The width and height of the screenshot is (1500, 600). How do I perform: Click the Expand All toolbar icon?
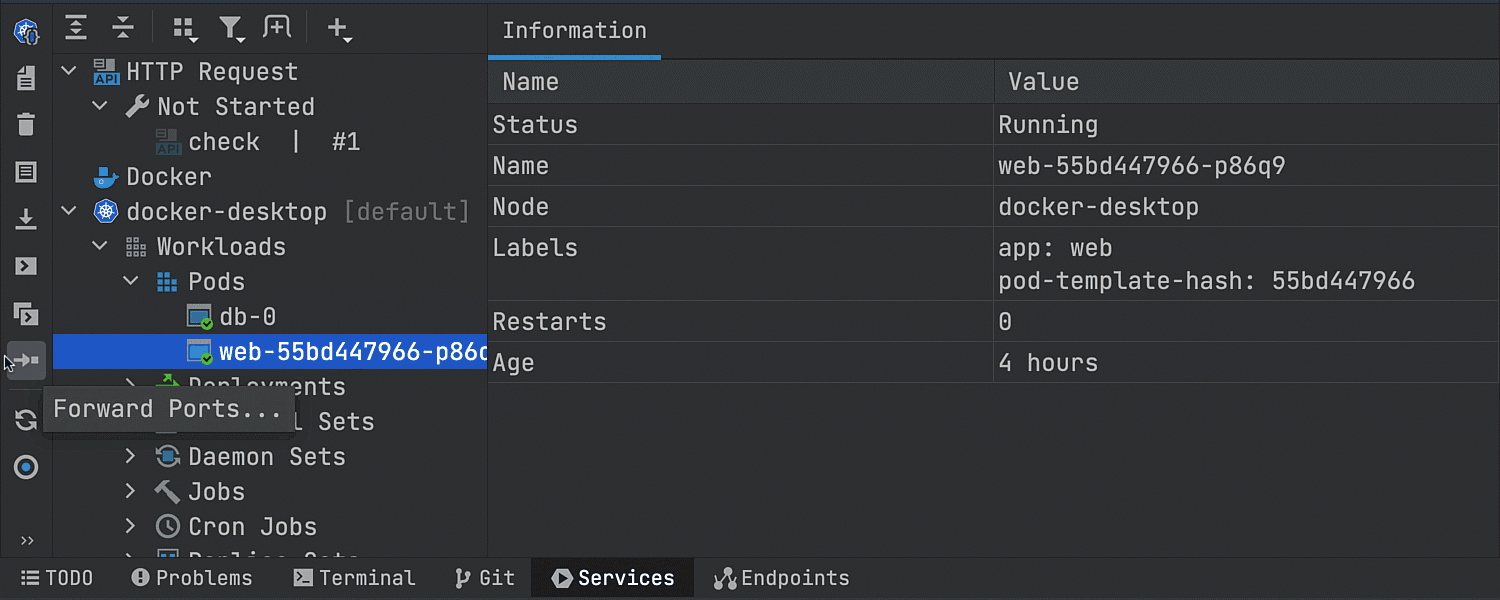(x=76, y=28)
